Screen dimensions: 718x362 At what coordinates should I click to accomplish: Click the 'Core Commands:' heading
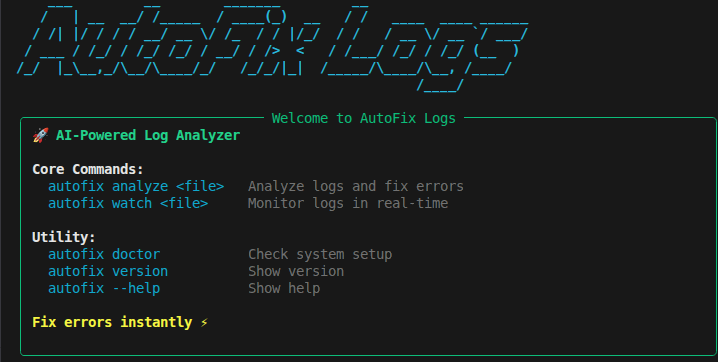(88, 169)
